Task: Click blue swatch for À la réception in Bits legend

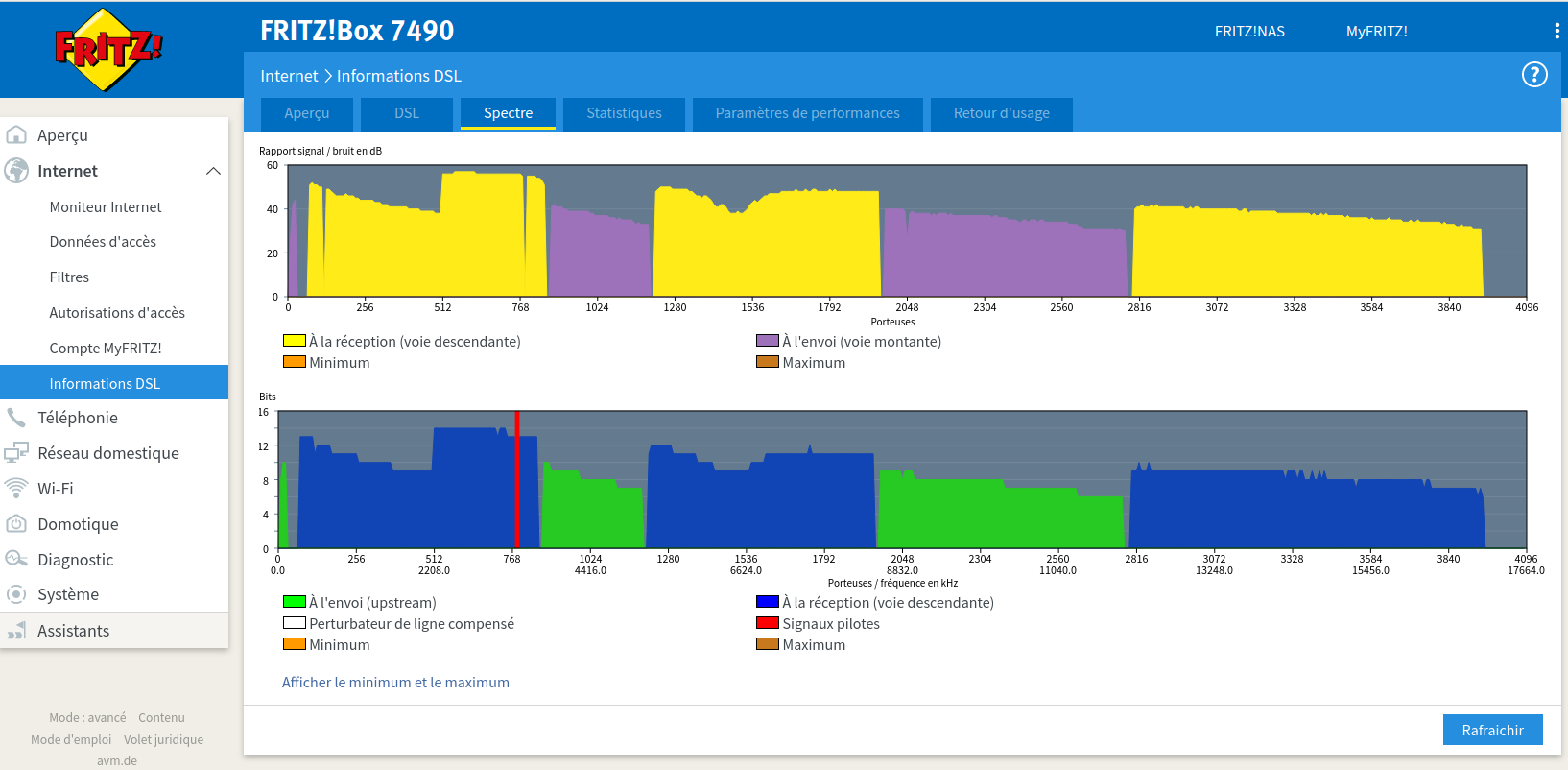Action: (768, 602)
